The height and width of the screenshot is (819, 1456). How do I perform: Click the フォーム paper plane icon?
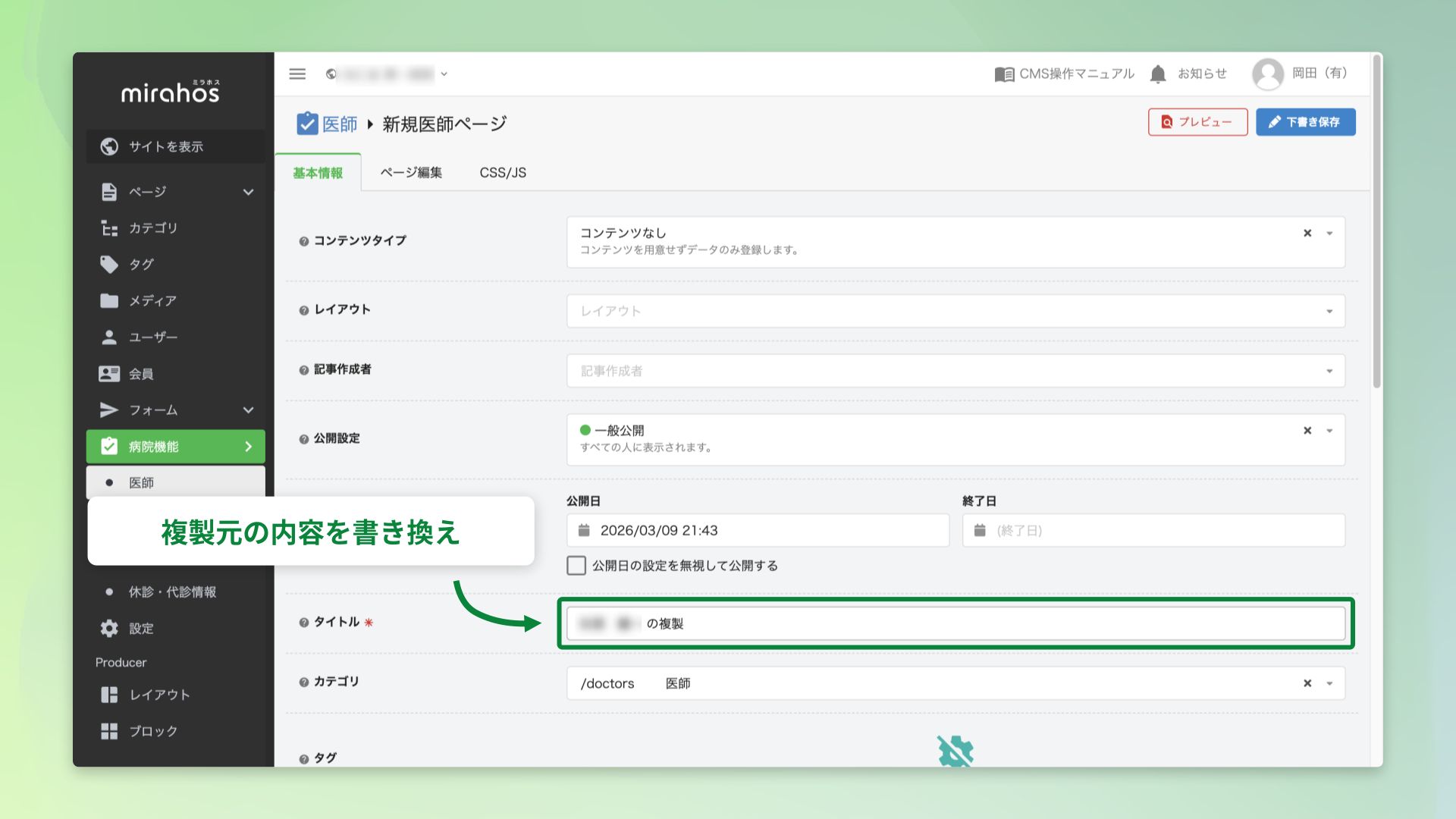[x=109, y=410]
